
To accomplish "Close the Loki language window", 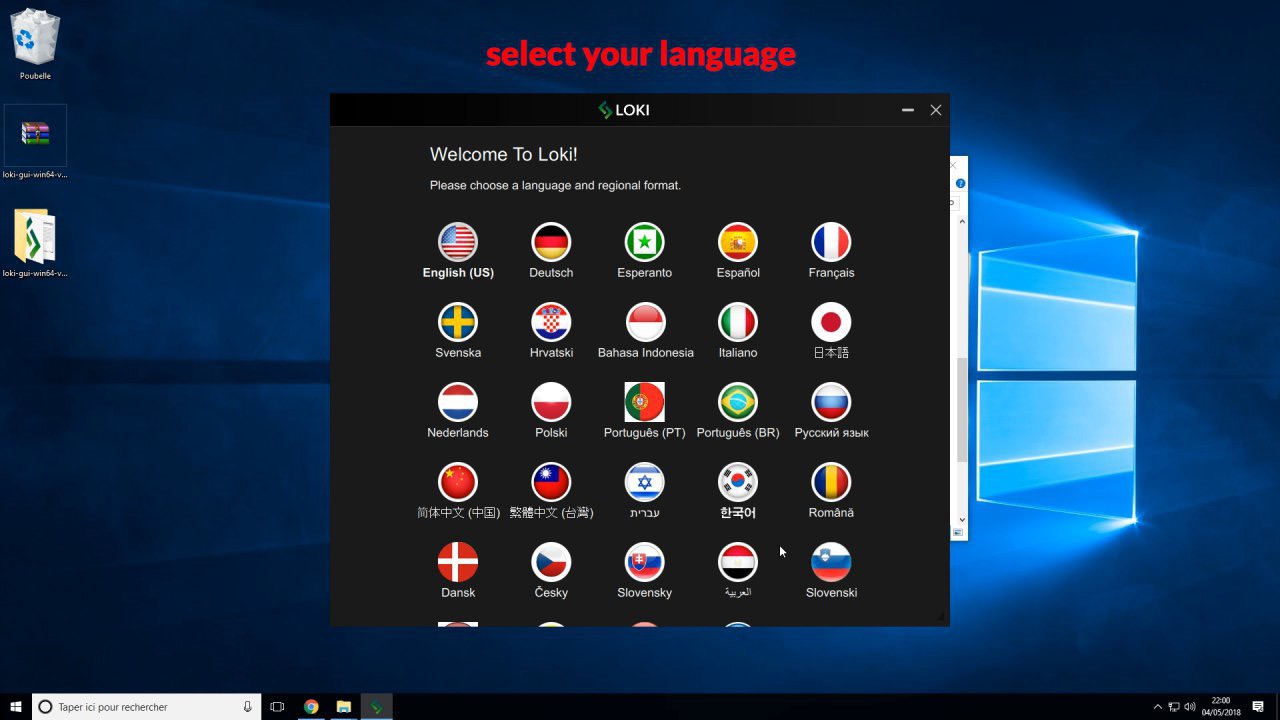I will click(936, 110).
